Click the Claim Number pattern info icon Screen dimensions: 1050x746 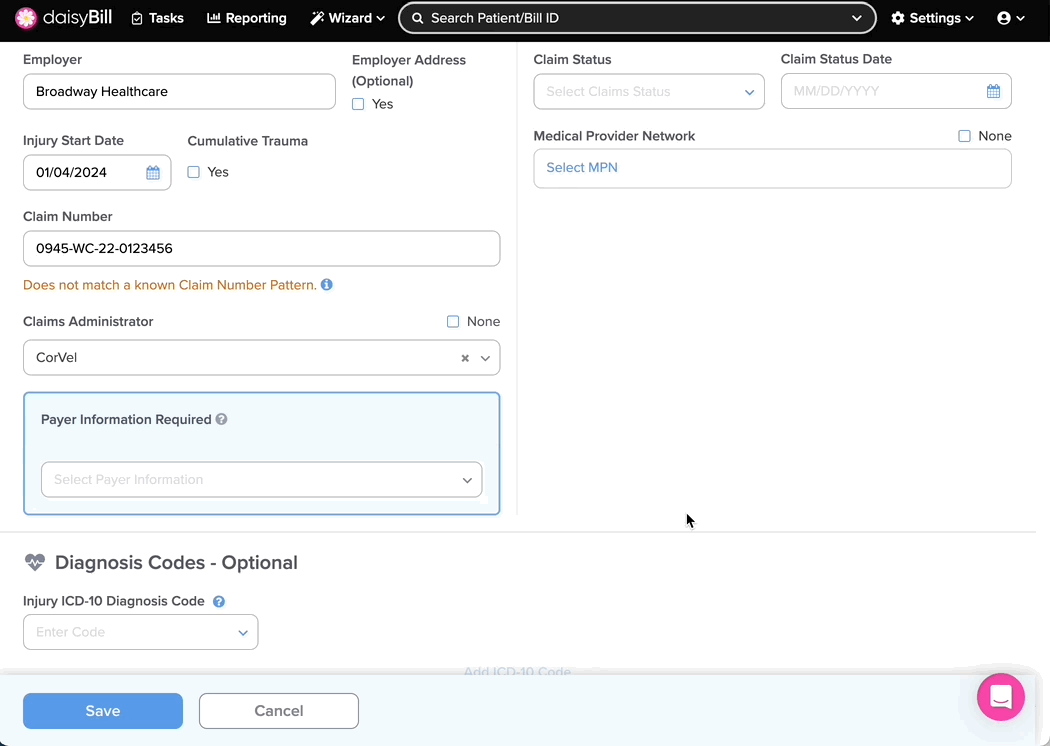click(327, 285)
